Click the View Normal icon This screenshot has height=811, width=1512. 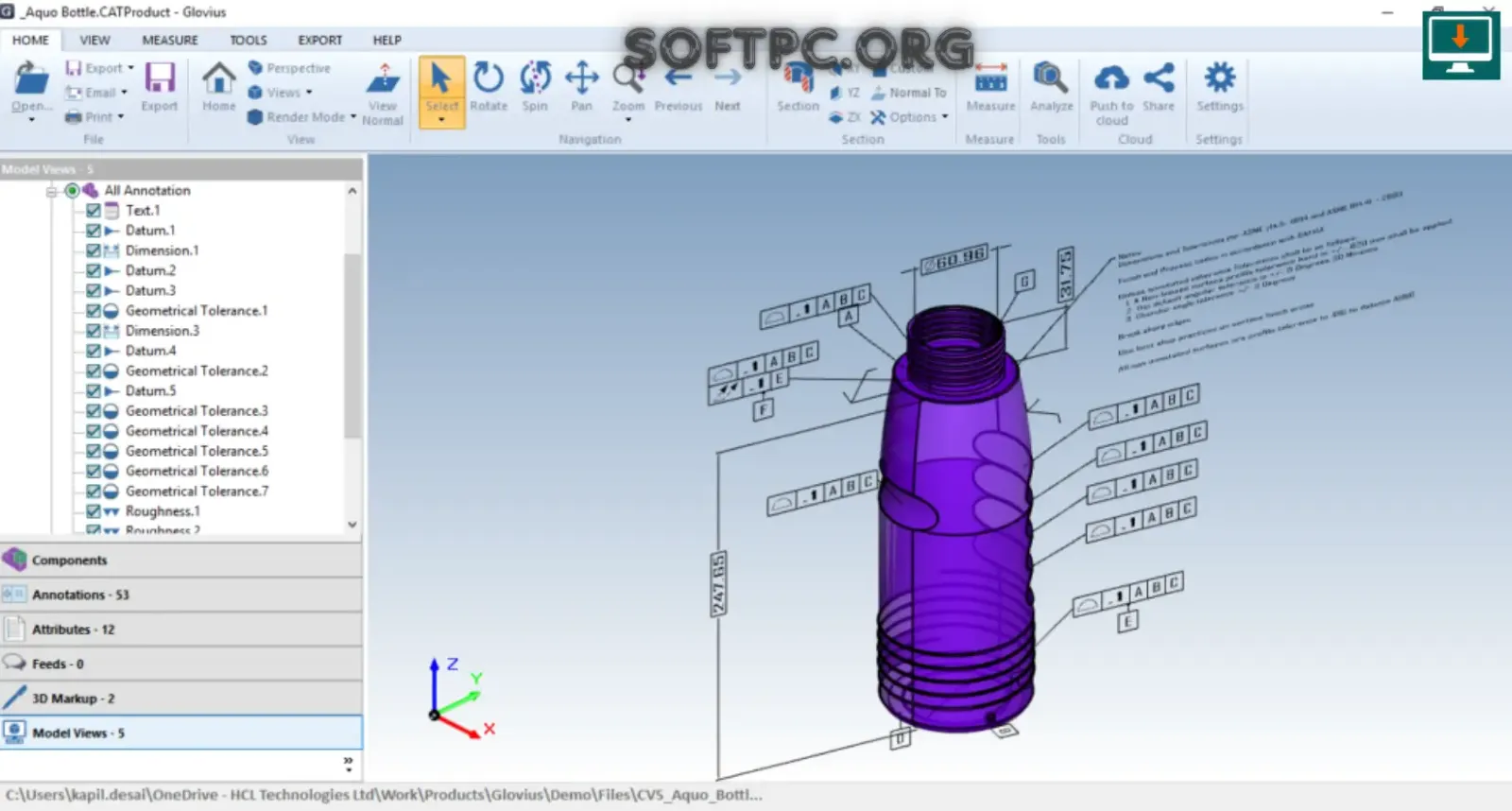tap(383, 78)
